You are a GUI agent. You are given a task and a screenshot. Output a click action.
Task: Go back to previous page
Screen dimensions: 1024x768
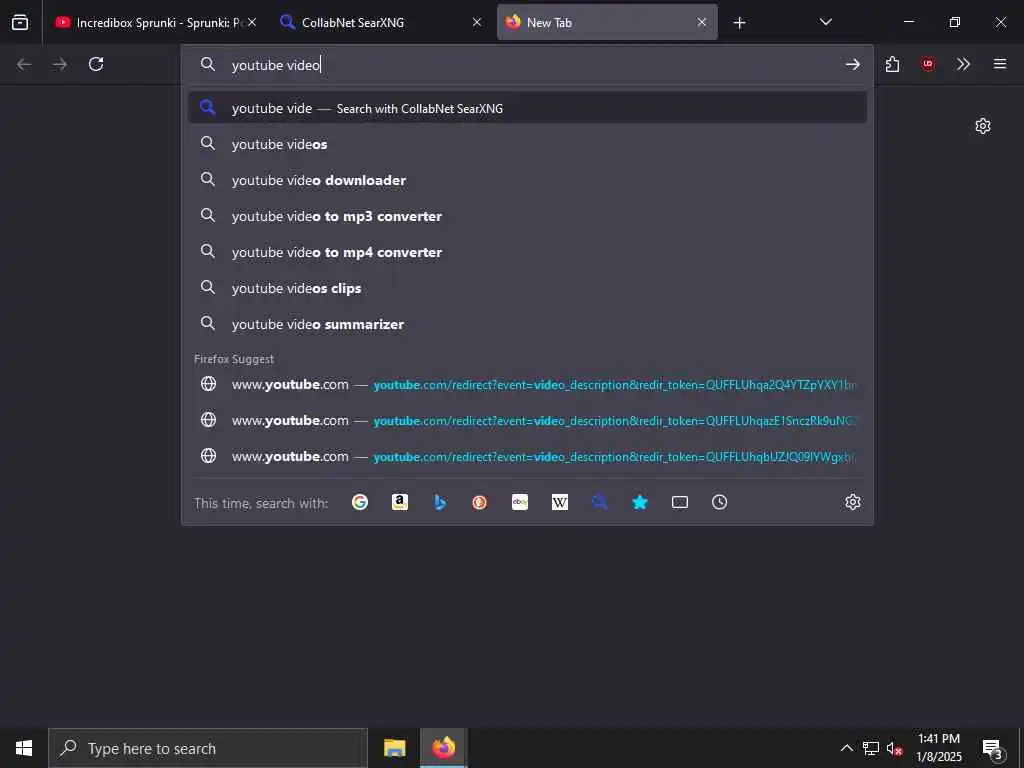[x=24, y=64]
